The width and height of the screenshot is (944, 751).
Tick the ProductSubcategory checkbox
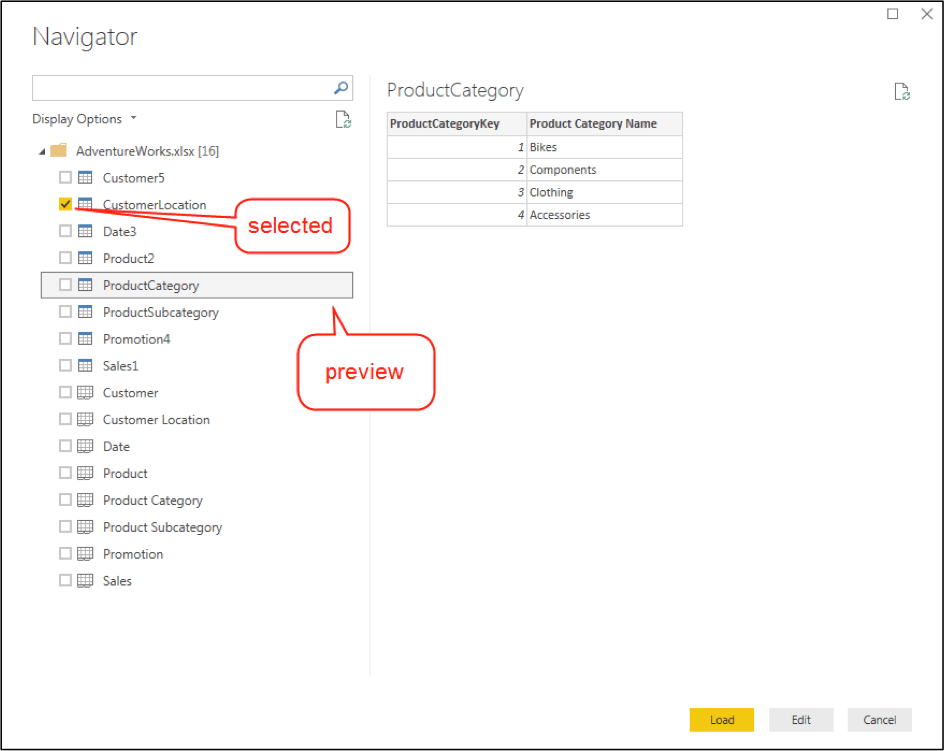click(65, 311)
